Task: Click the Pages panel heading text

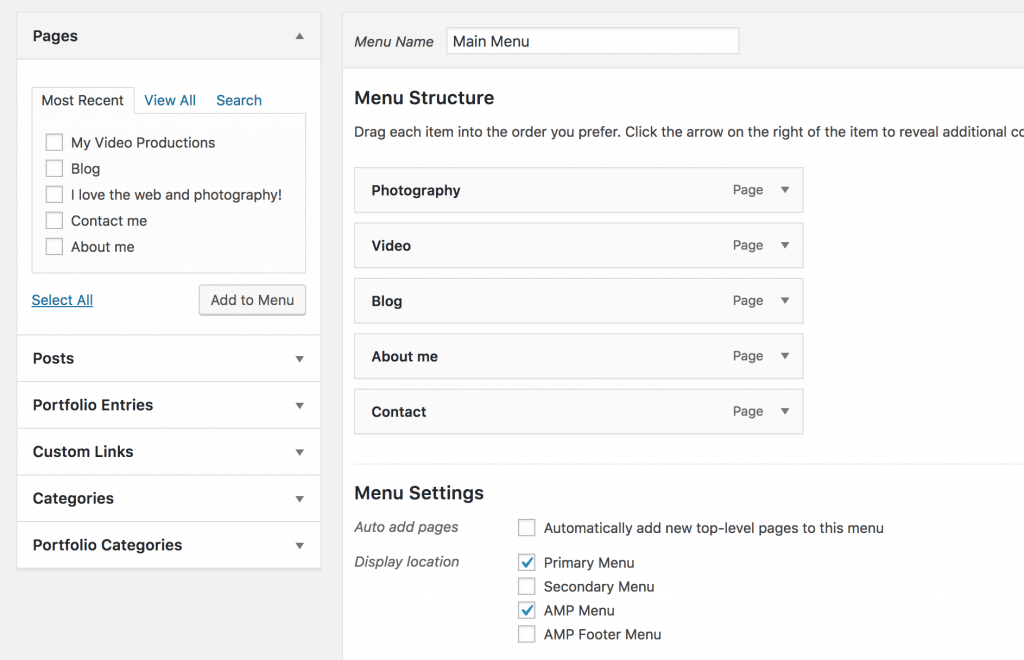Action: coord(56,36)
